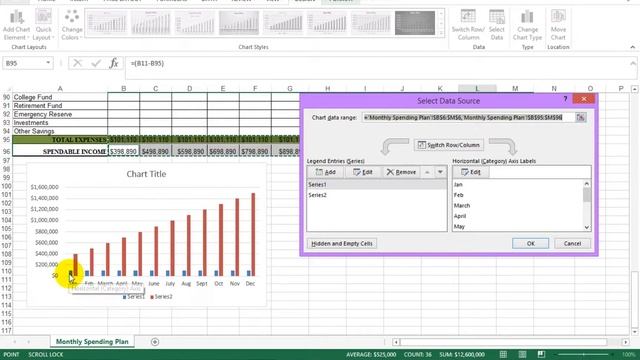Open the Monthly Spending Plan sheet tab

pos(92,342)
